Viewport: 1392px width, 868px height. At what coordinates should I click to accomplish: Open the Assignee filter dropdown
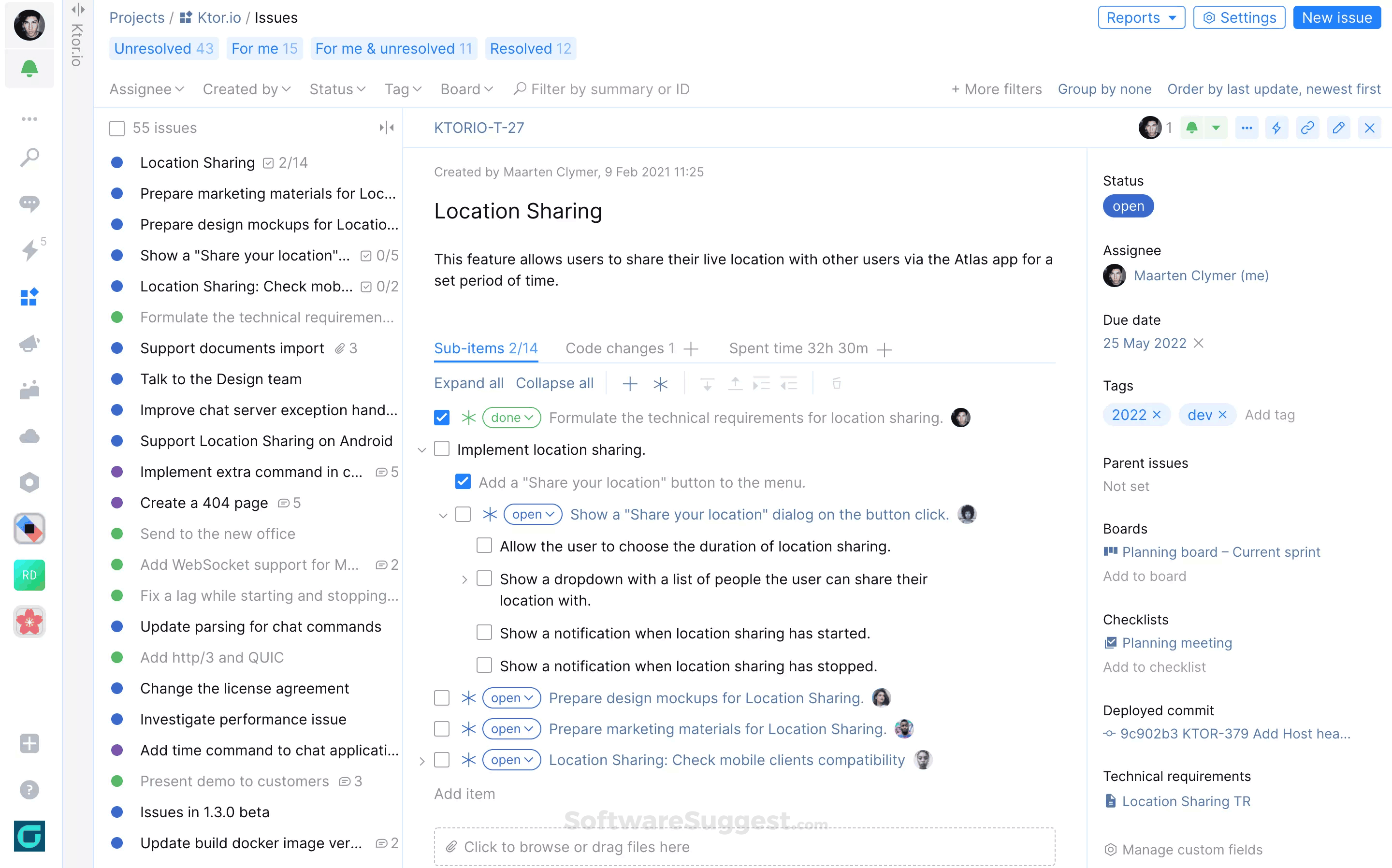click(x=146, y=89)
